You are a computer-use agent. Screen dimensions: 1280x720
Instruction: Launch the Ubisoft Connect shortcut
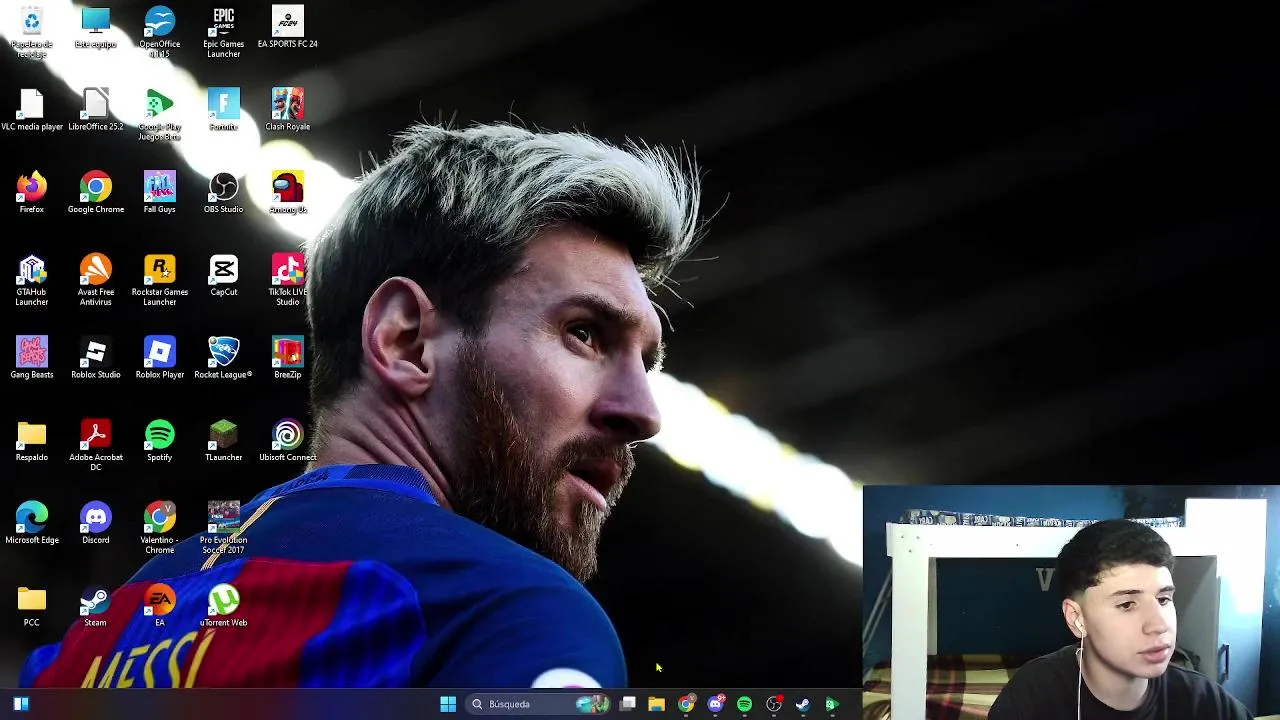click(288, 441)
